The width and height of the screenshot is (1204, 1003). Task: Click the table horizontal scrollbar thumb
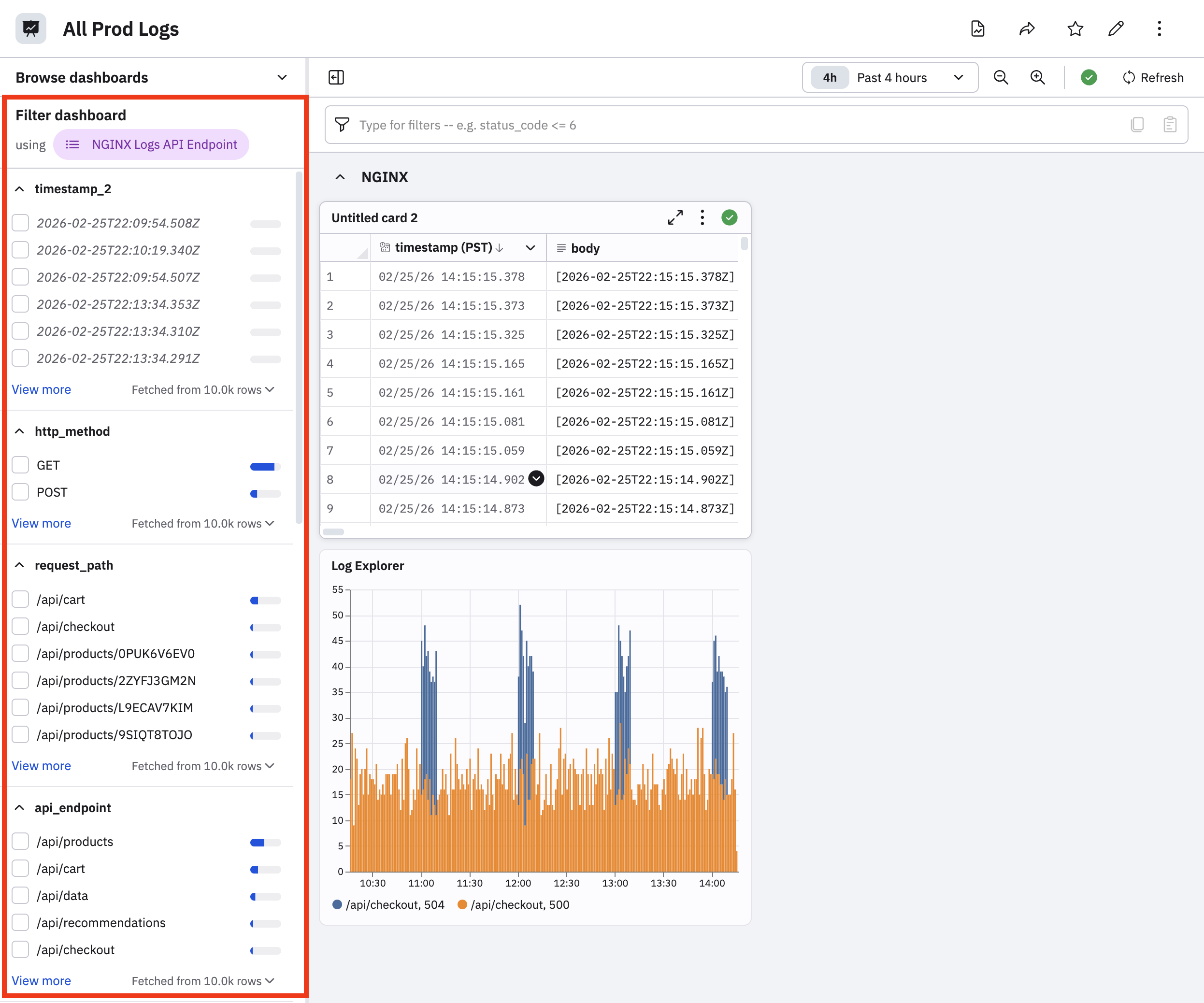[x=333, y=531]
